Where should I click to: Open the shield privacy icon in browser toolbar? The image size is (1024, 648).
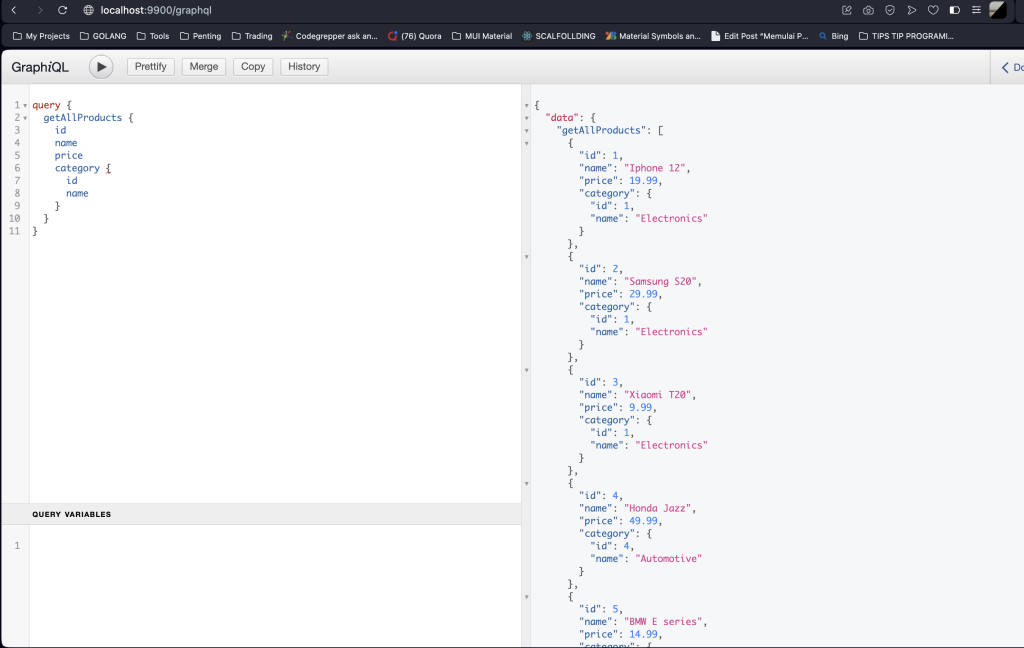[x=889, y=10]
